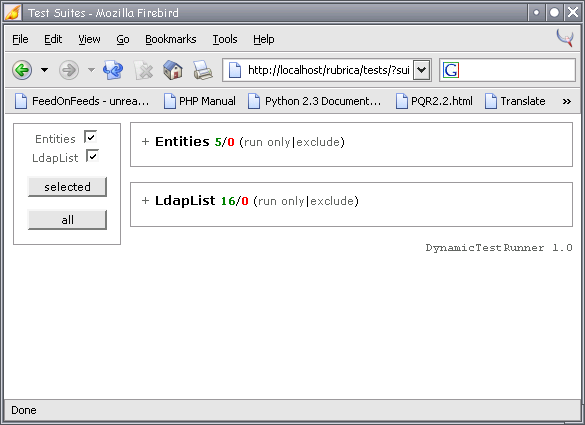Toggle the LdapList checkbox
585x425 pixels.
tap(92, 156)
